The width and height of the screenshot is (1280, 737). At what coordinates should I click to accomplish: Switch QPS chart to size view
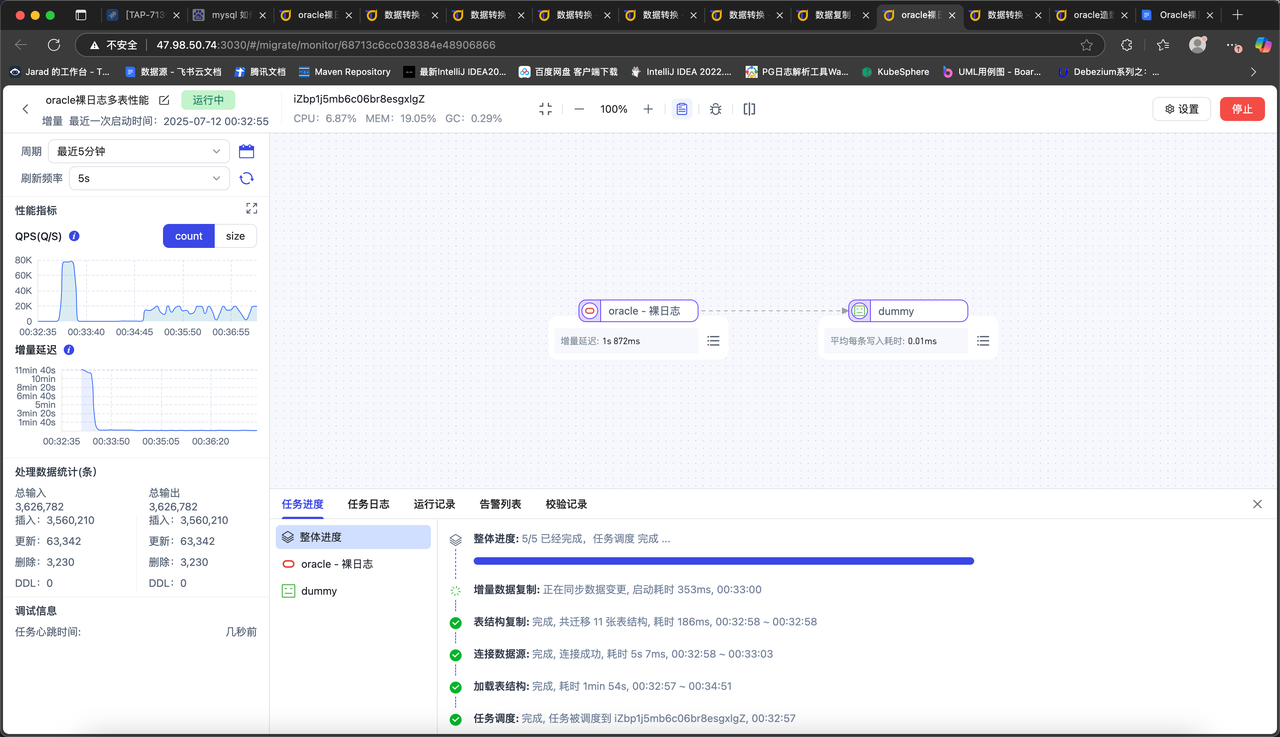click(x=235, y=236)
